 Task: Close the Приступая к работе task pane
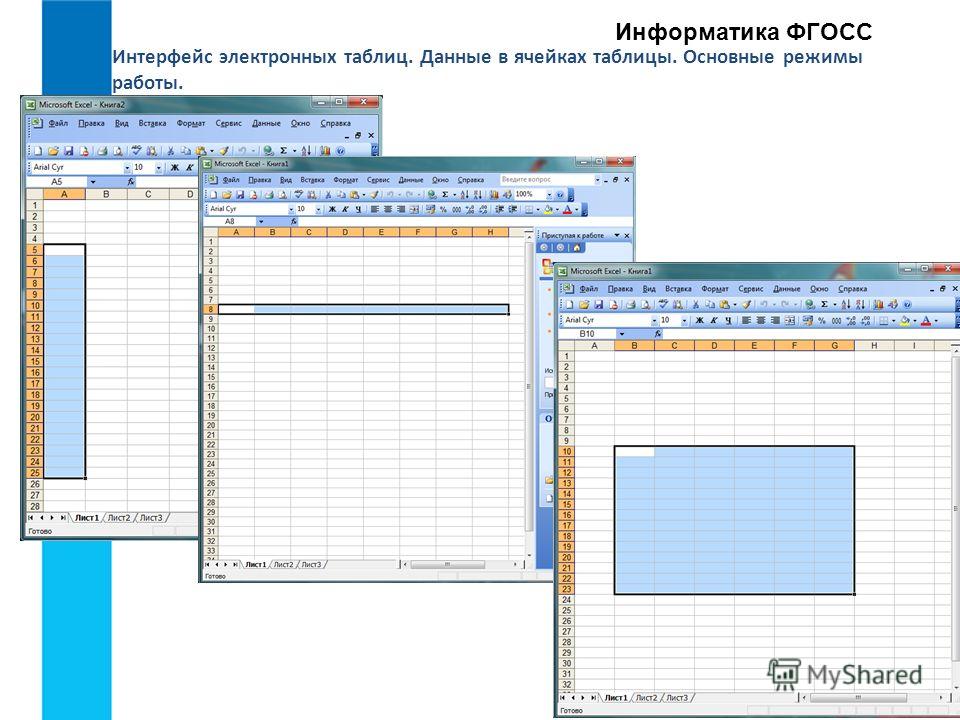tap(626, 235)
